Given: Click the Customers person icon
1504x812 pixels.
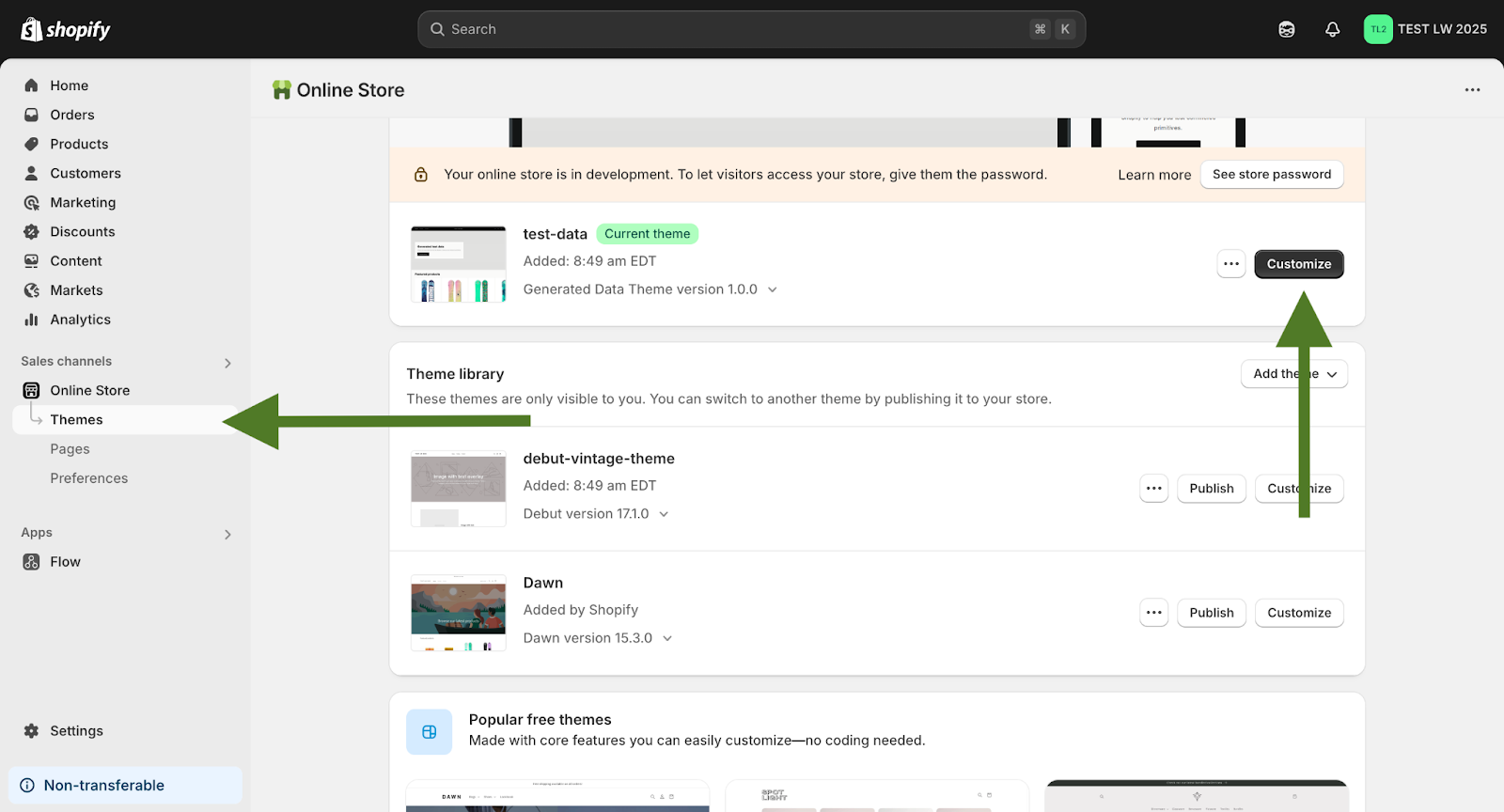Looking at the screenshot, I should coord(32,173).
